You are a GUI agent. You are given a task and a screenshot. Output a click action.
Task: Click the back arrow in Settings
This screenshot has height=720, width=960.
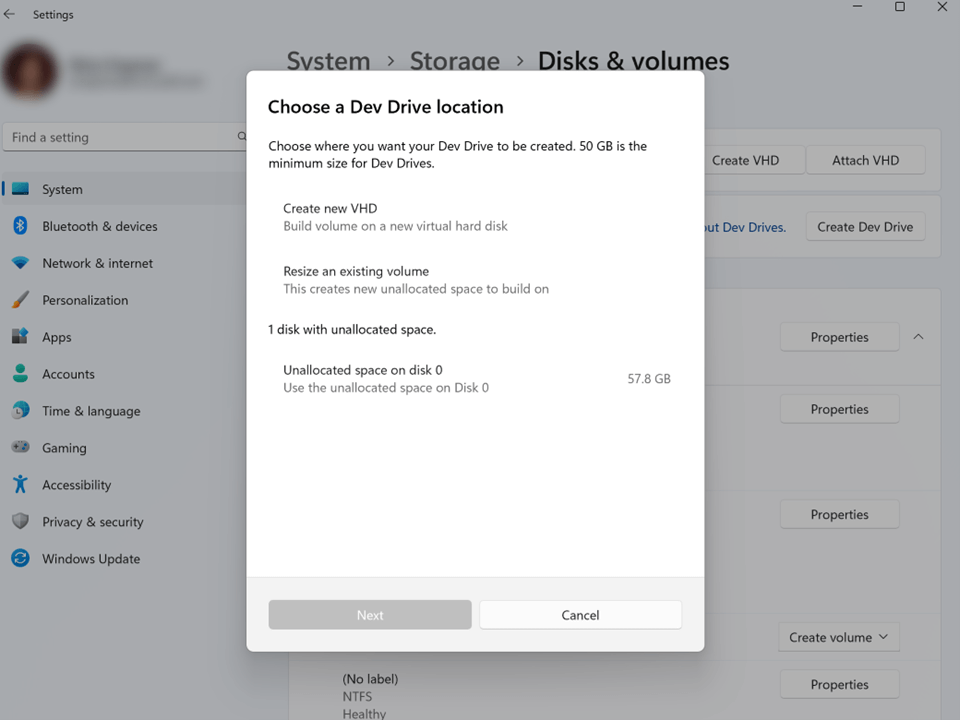[11, 14]
